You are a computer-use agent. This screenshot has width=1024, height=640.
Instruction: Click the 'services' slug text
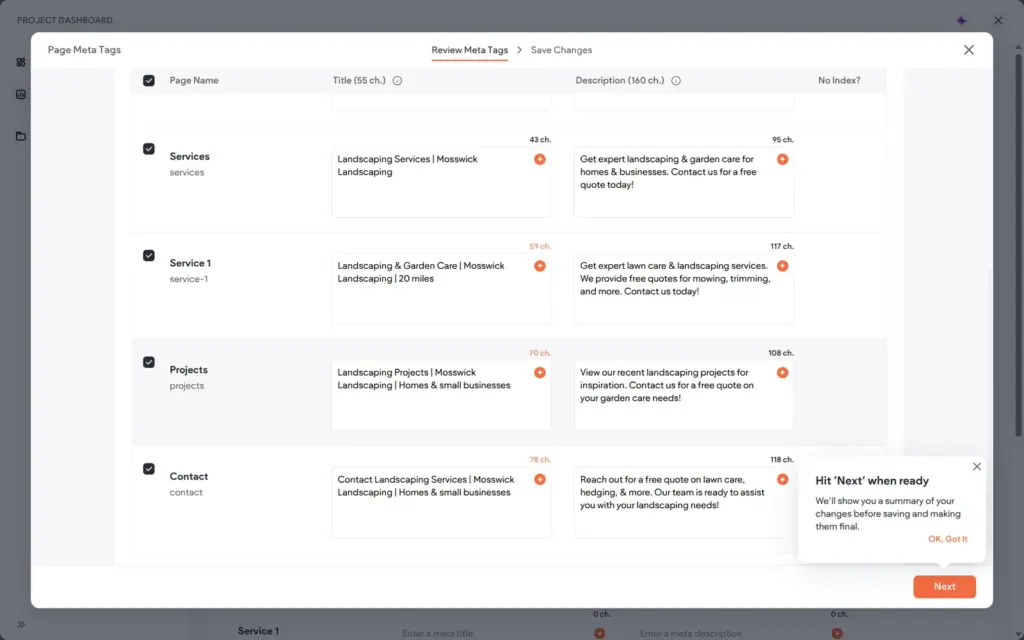coord(187,172)
